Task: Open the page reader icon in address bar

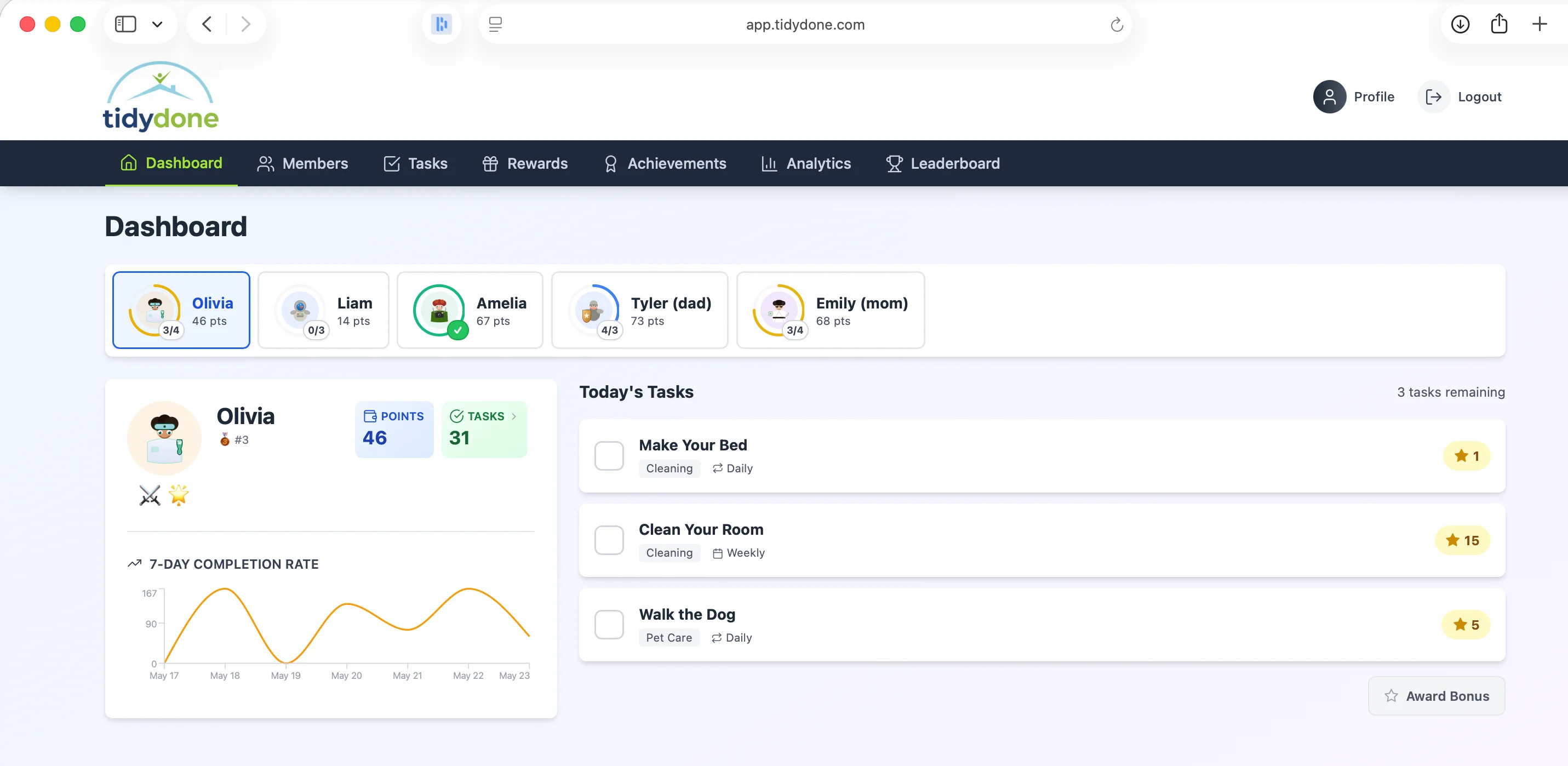Action: coord(495,24)
